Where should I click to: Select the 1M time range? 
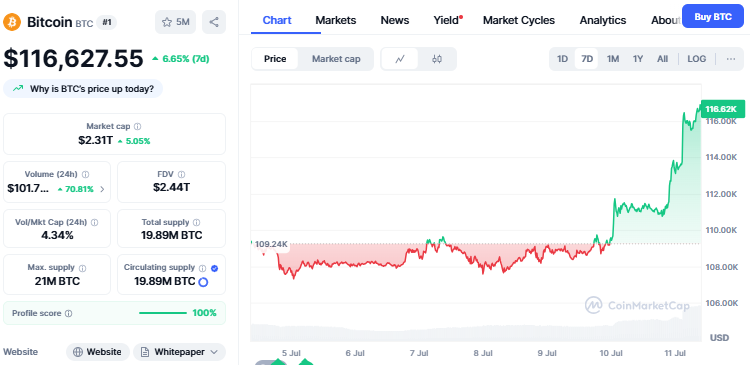point(613,59)
